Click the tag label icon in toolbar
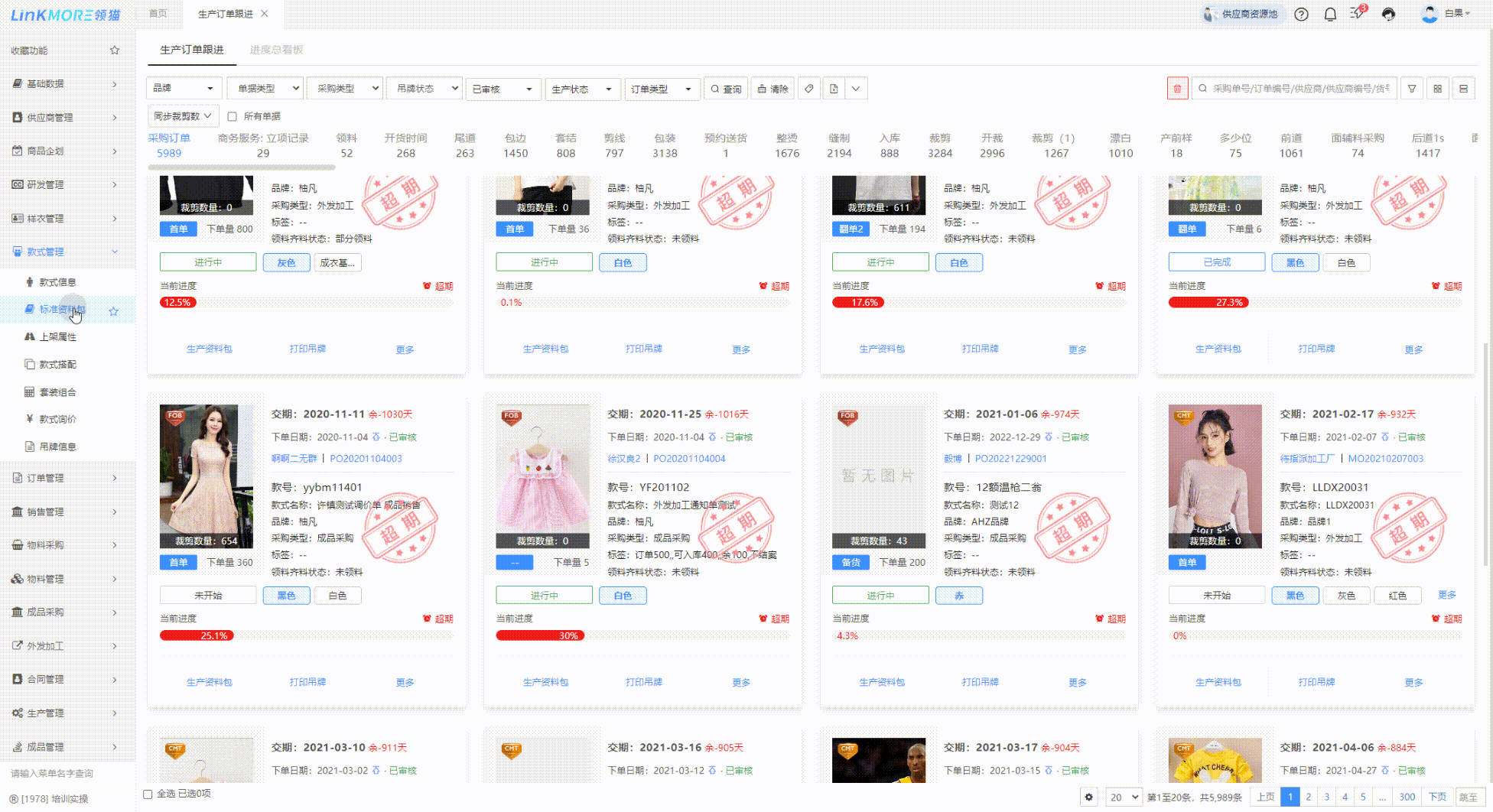1493x812 pixels. 808,89
